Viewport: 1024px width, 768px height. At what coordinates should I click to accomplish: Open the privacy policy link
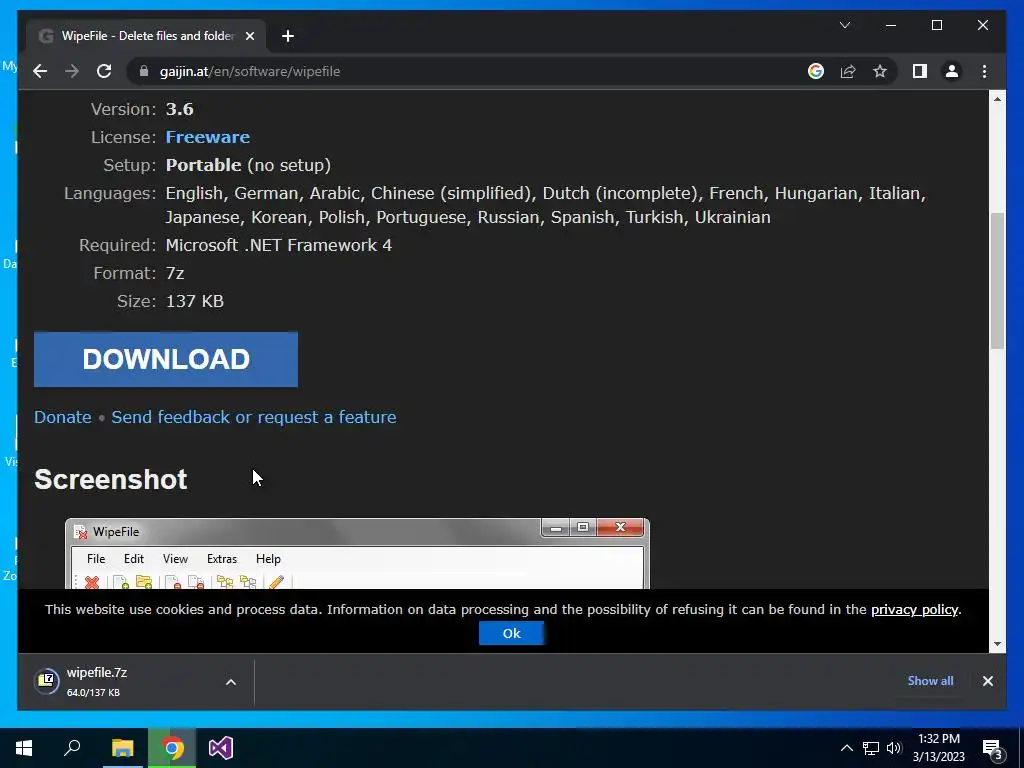tap(914, 609)
